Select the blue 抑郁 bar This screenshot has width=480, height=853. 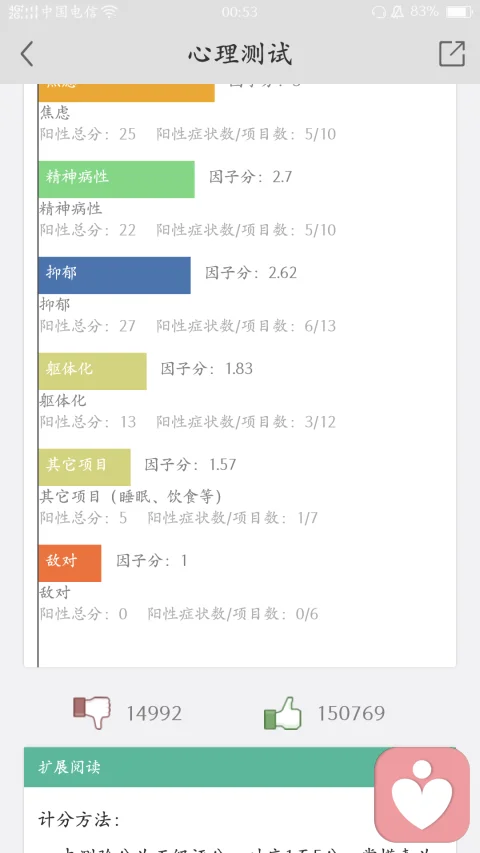pos(114,275)
